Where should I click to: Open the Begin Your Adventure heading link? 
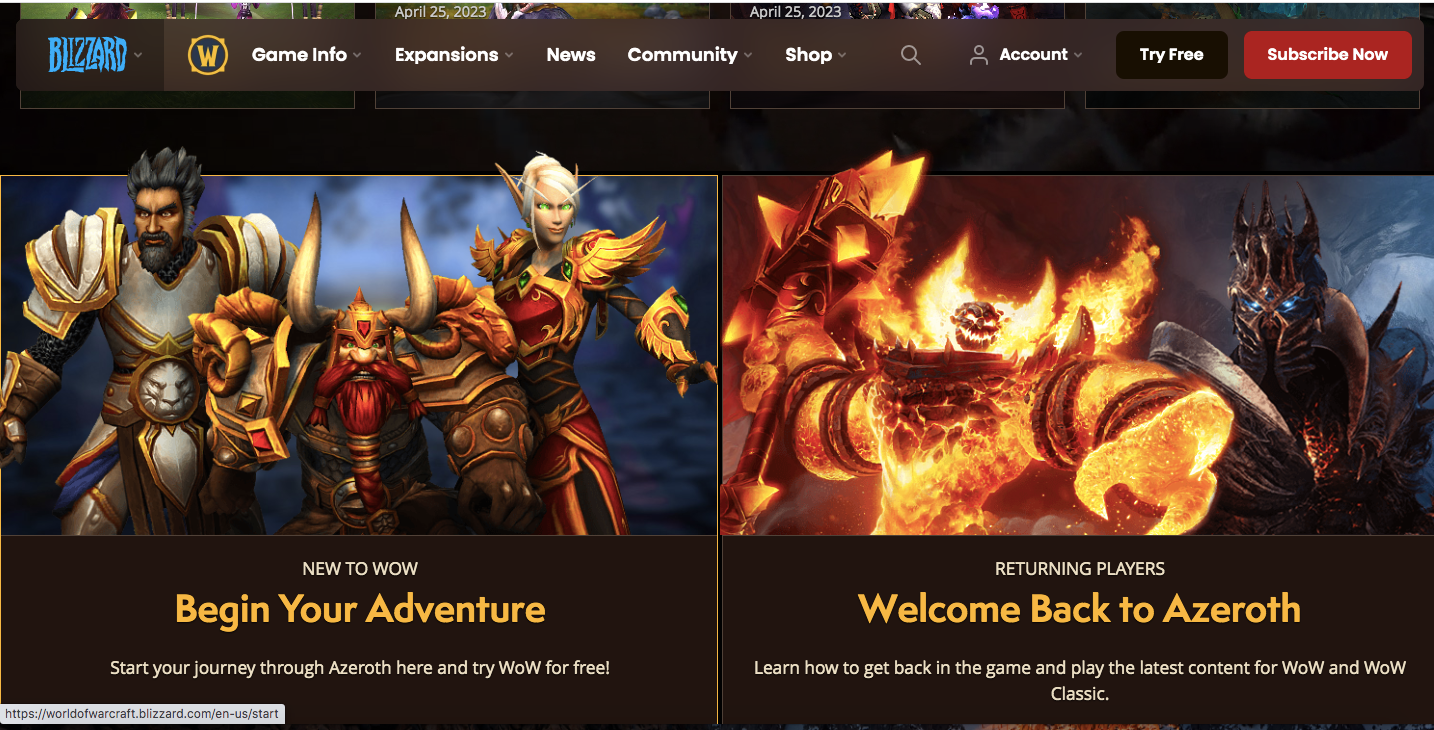pyautogui.click(x=360, y=608)
